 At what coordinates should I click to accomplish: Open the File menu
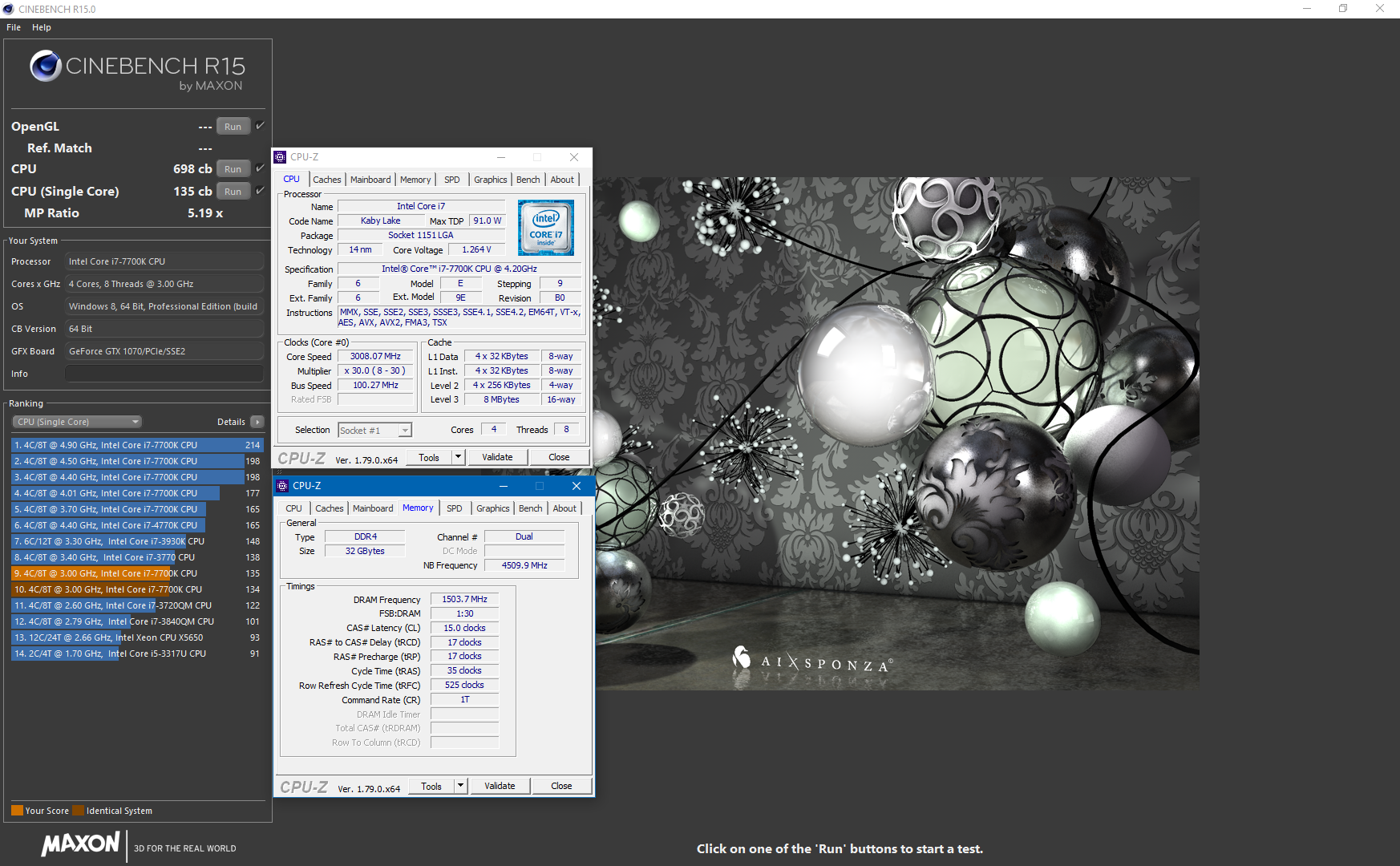[x=14, y=27]
